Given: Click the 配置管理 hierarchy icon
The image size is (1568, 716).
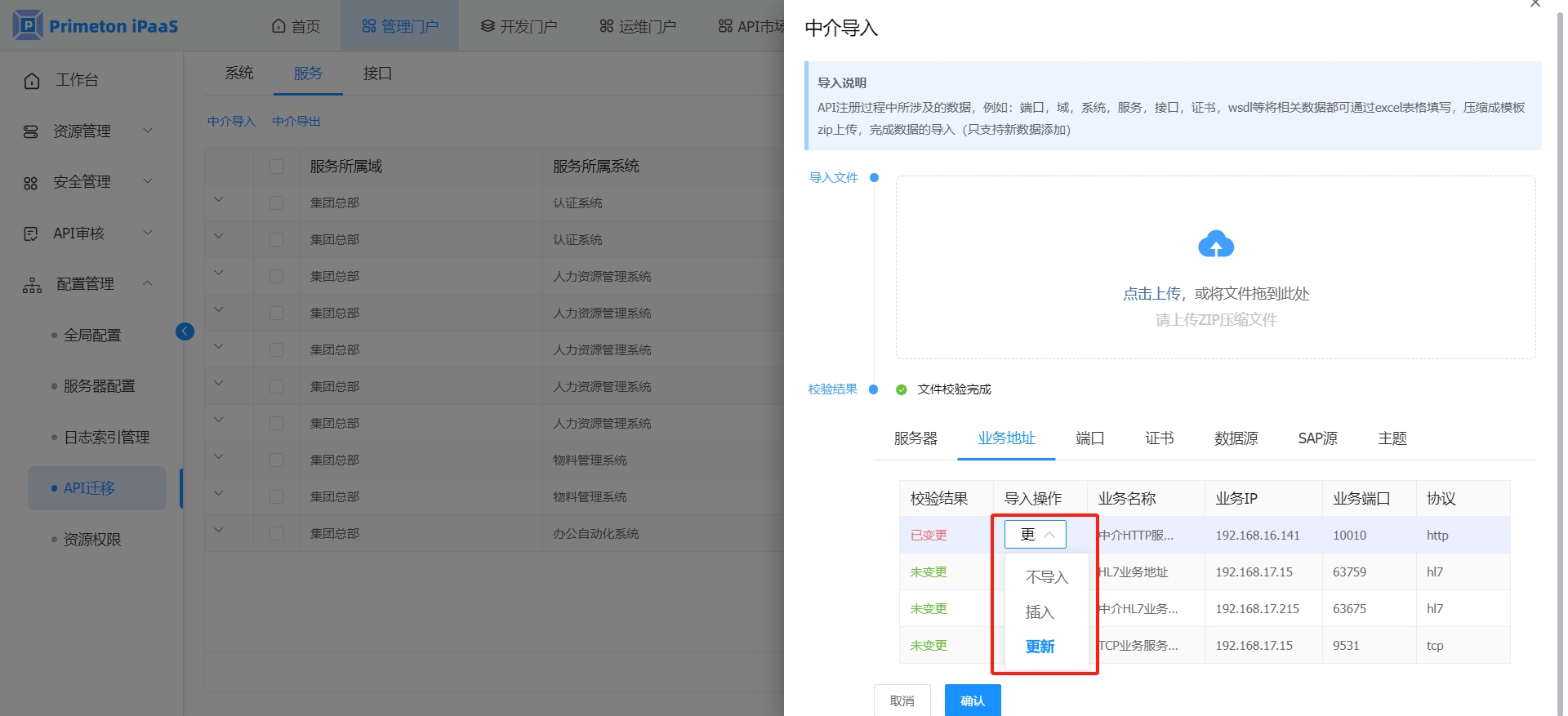Looking at the screenshot, I should 32,285.
